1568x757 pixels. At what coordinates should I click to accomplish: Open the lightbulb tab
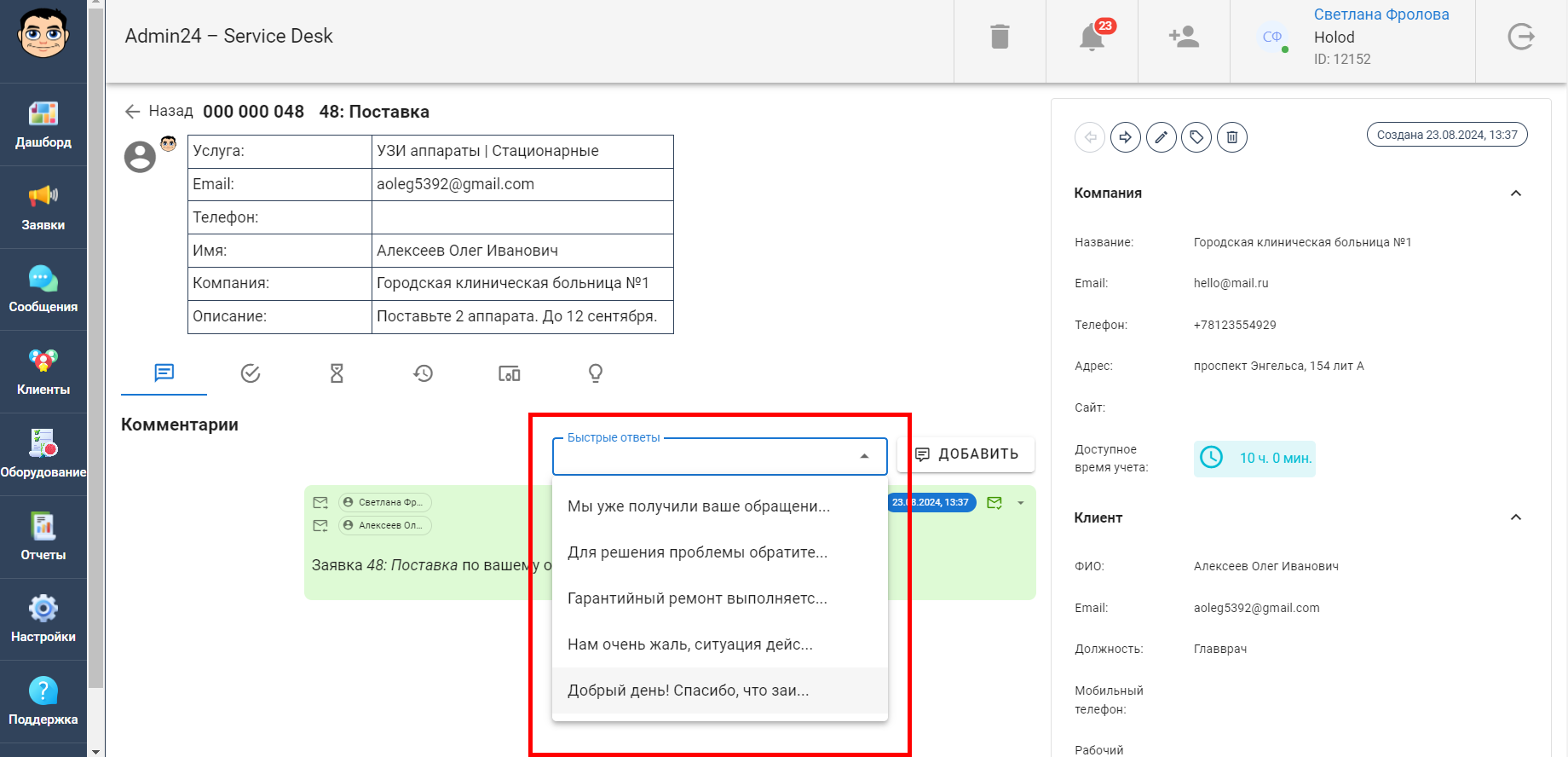[596, 373]
